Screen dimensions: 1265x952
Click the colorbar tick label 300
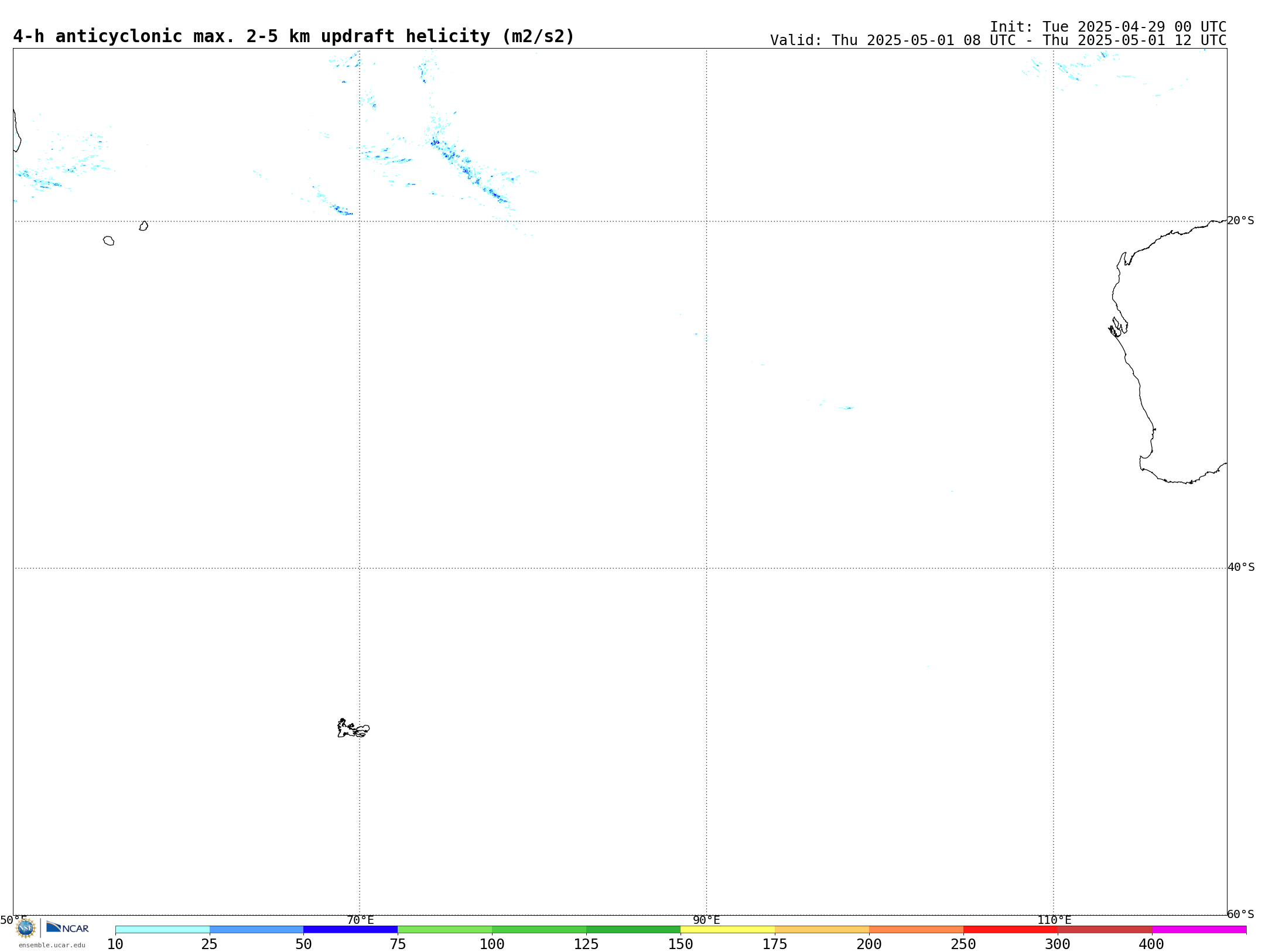click(1058, 944)
